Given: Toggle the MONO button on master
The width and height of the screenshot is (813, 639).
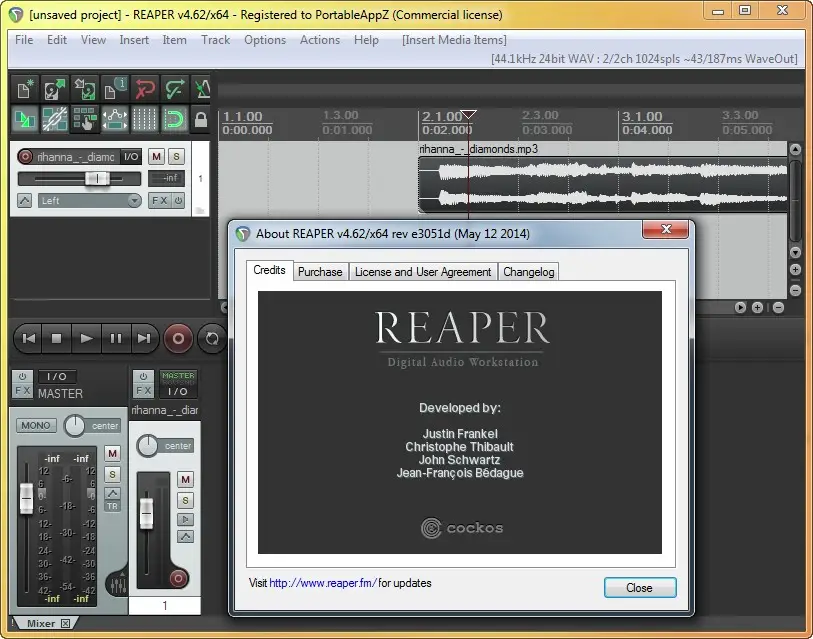Looking at the screenshot, I should [36, 425].
